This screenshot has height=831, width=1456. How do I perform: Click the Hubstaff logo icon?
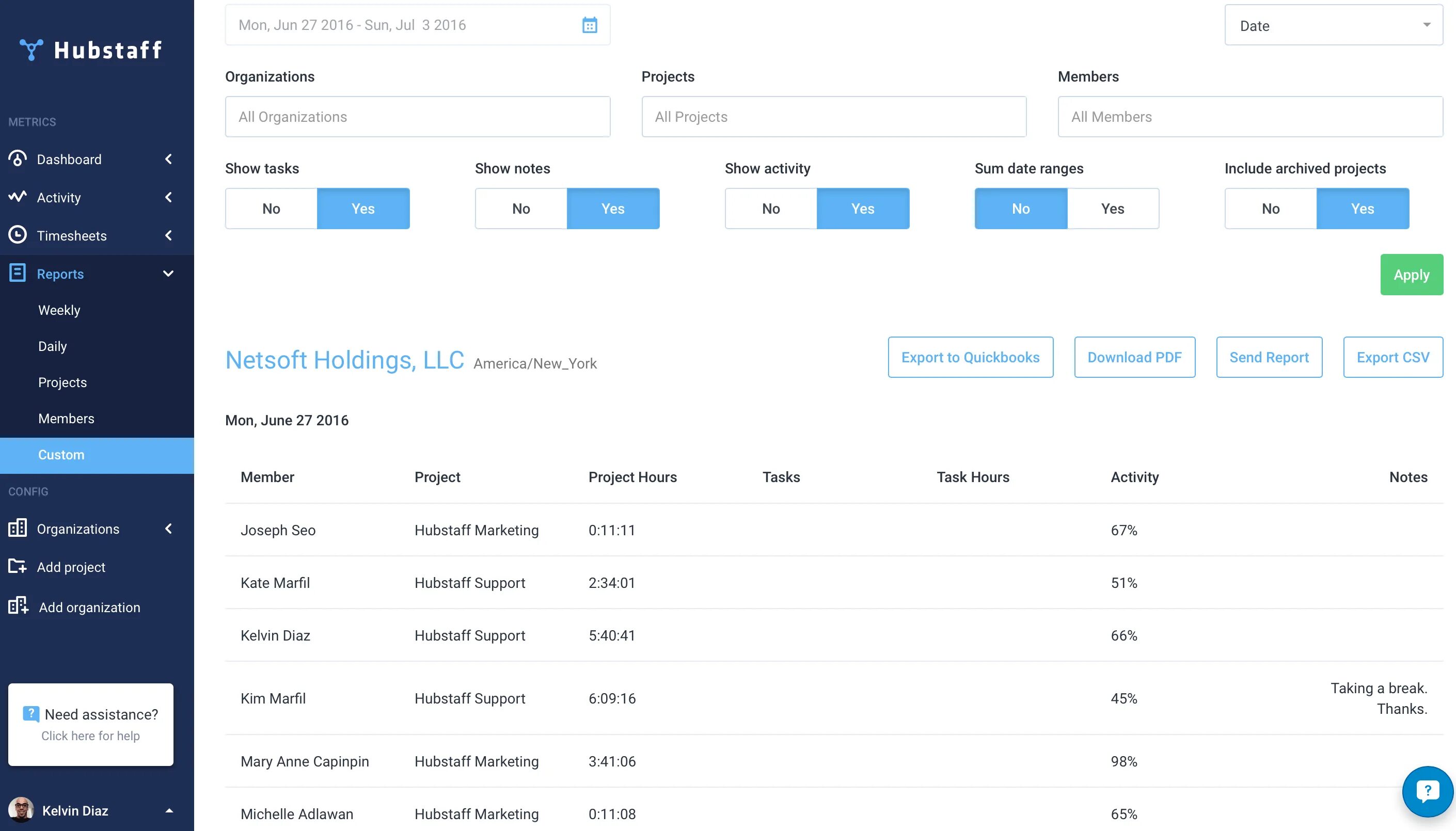(x=31, y=50)
